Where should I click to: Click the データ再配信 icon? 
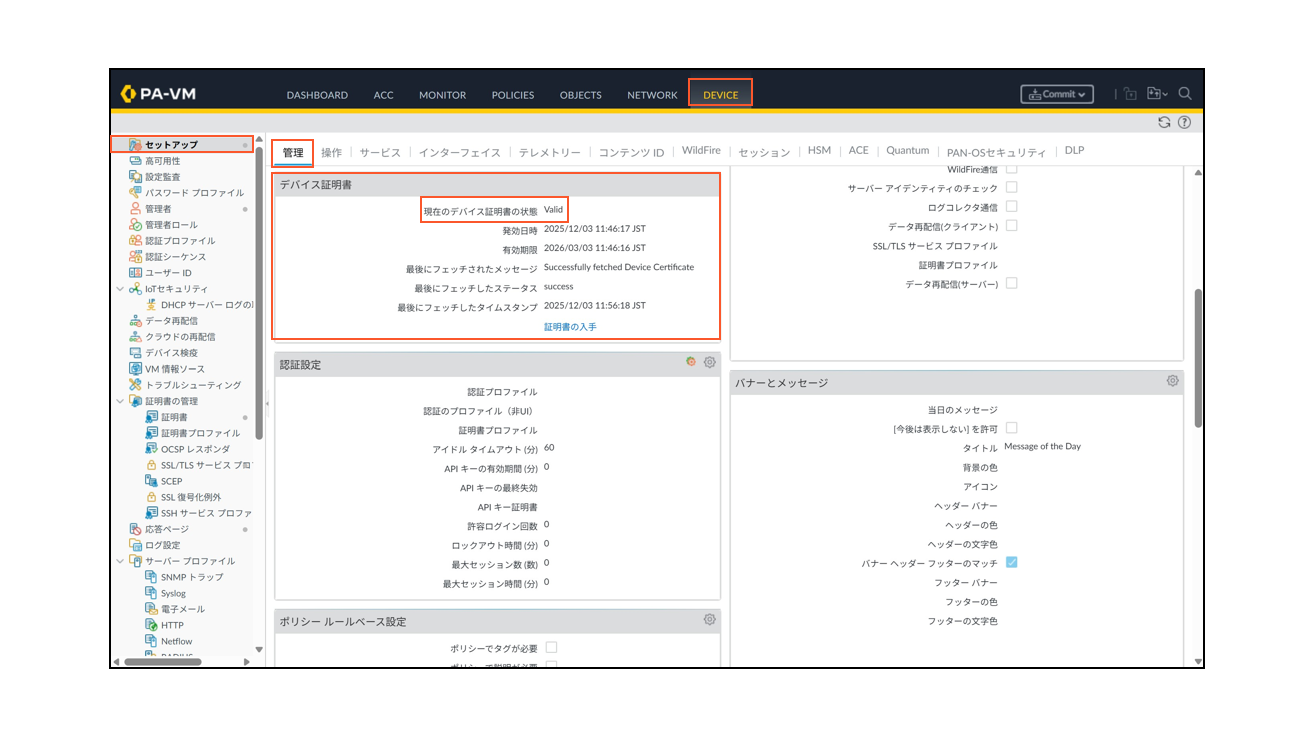click(x=136, y=321)
